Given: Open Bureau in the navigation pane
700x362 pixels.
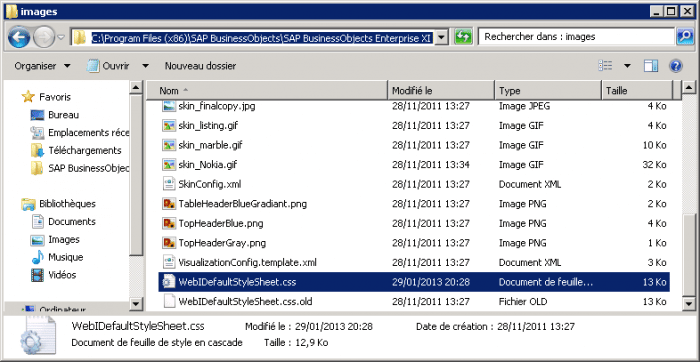Looking at the screenshot, I should point(63,115).
